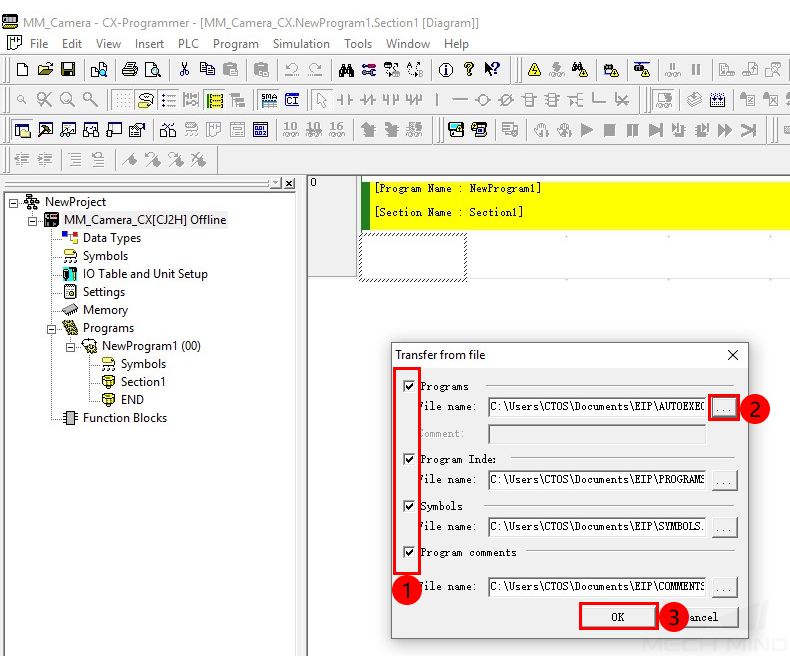Image resolution: width=790 pixels, height=656 pixels.
Task: Insert a new closed coil symbol
Action: pos(506,100)
